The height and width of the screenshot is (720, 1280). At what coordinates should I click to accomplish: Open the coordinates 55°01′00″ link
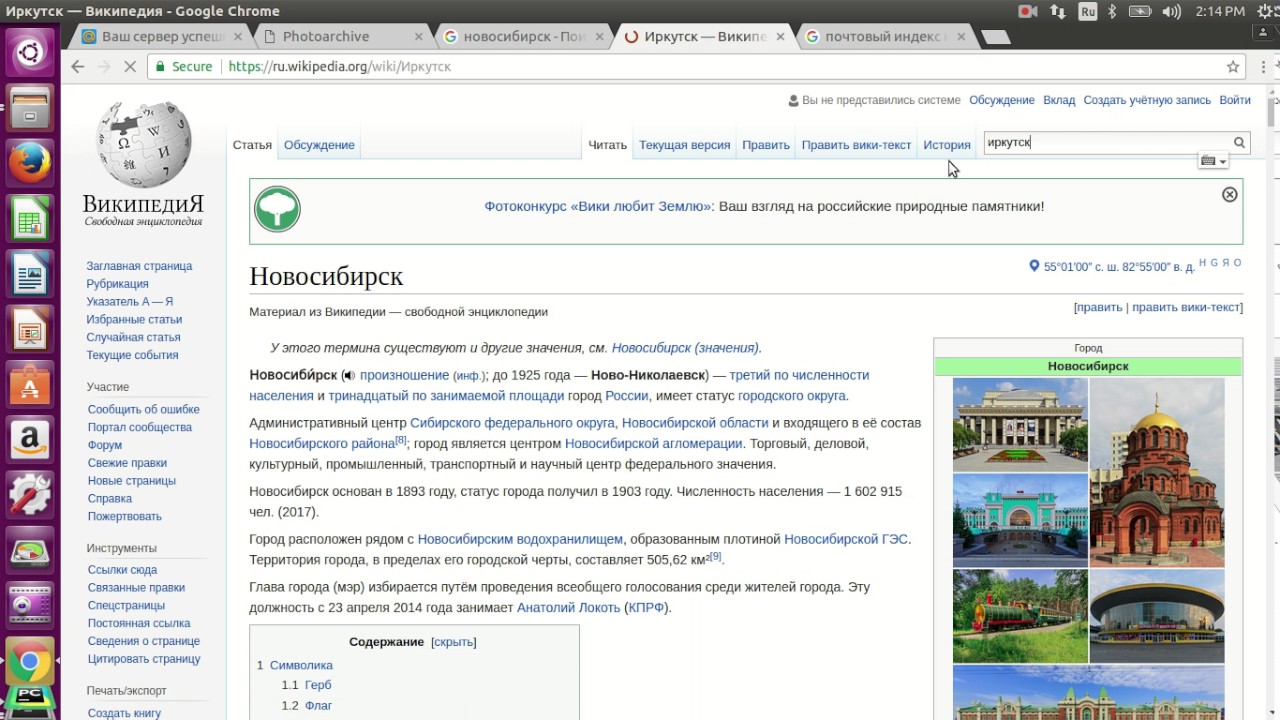tap(1119, 267)
